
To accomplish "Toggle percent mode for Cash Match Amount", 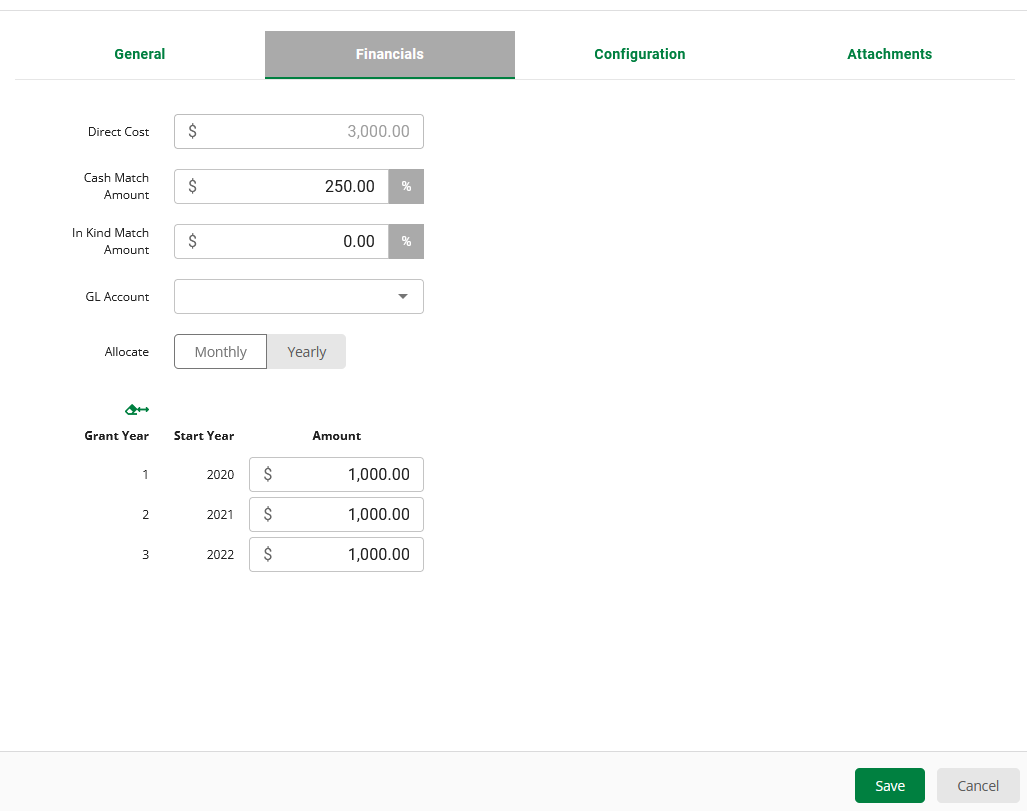I will pyautogui.click(x=406, y=187).
